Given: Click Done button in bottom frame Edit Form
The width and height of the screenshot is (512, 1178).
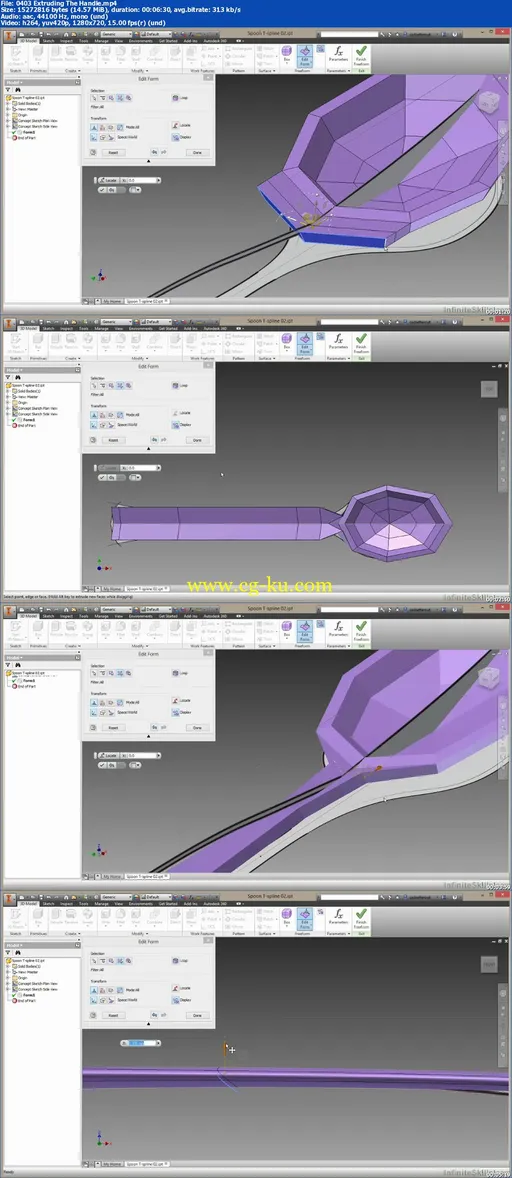Looking at the screenshot, I should click(197, 1014).
